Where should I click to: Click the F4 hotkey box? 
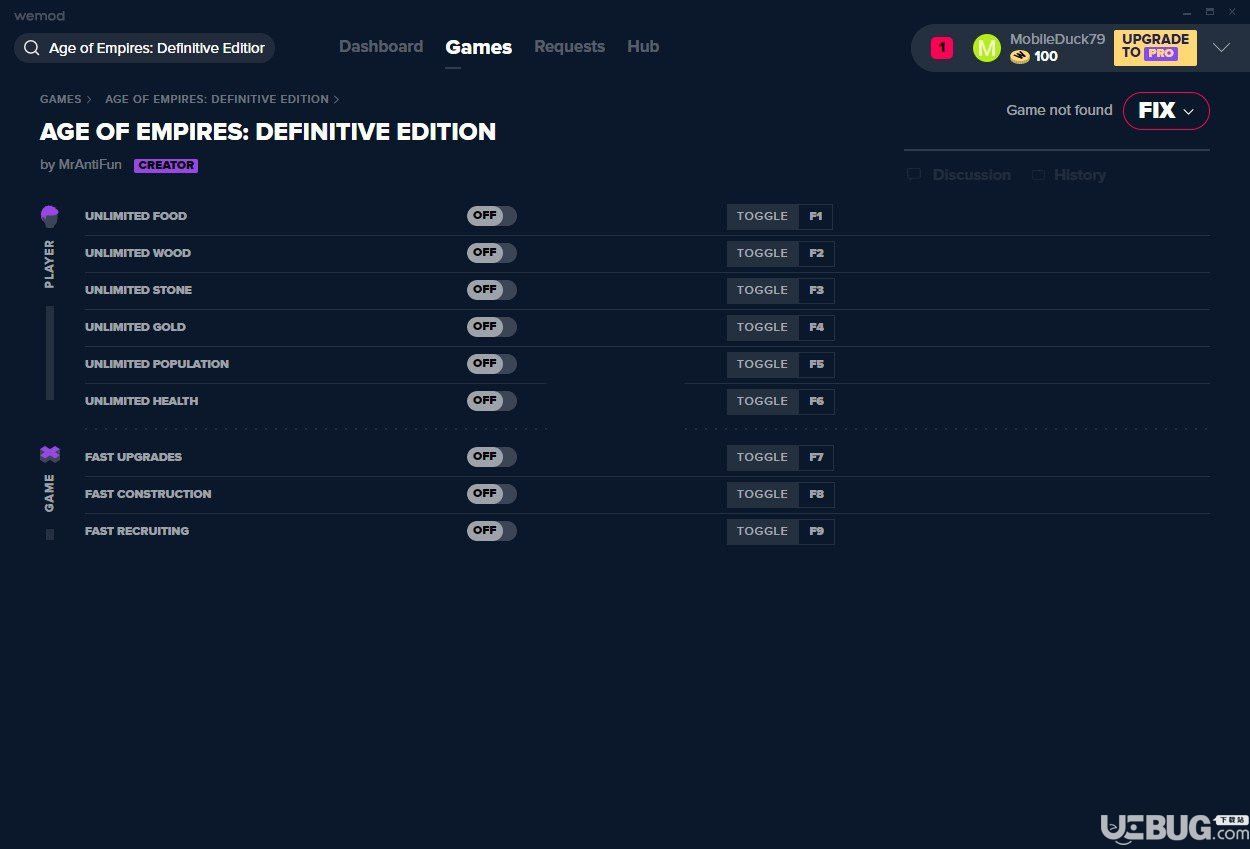(816, 327)
